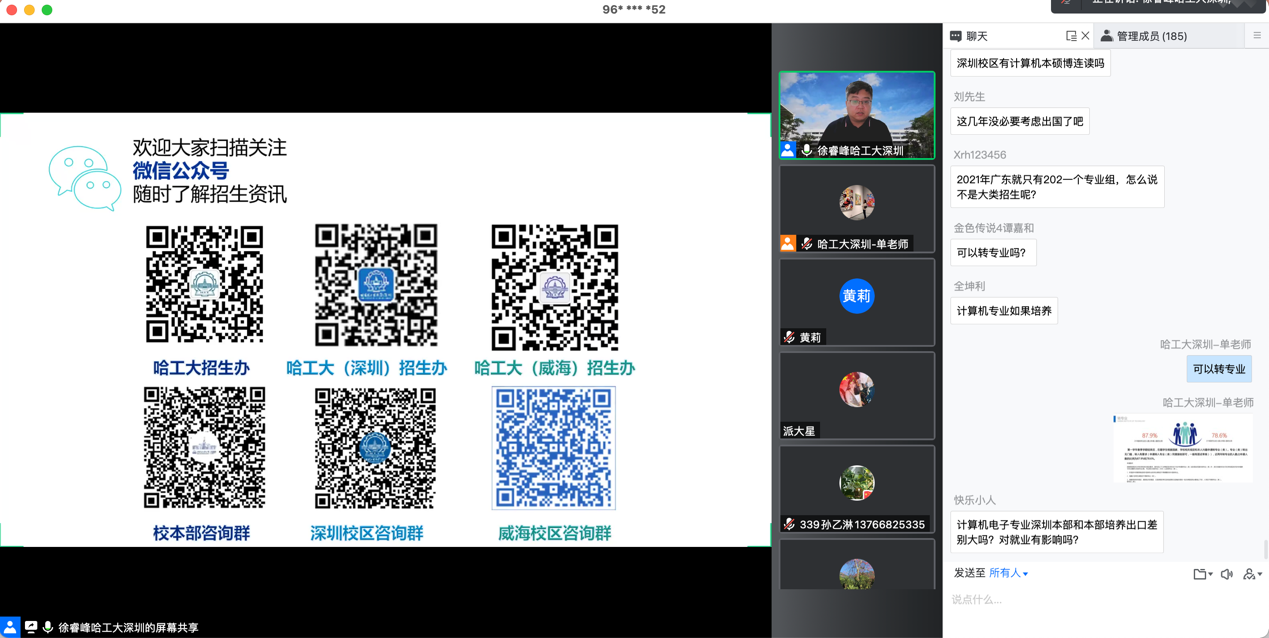Image resolution: width=1269 pixels, height=638 pixels.
Task: Open the file send folder dropdown
Action: (x=1201, y=574)
